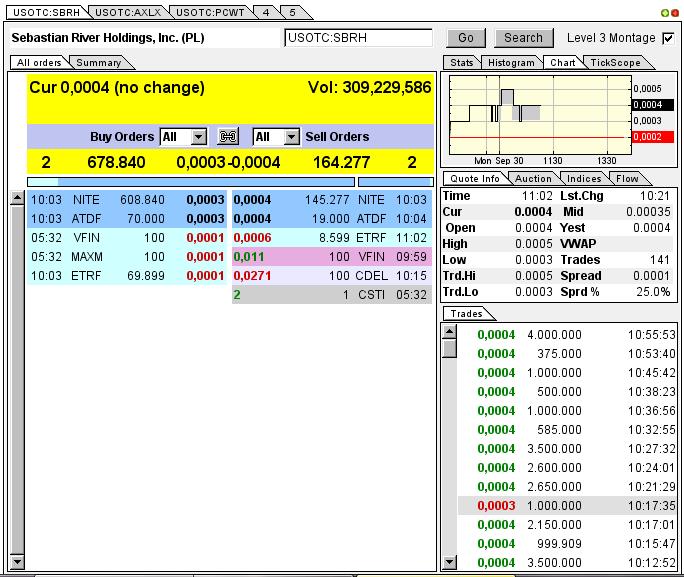Select the NITE buy order for 608.840
684x577 pixels.
tap(127, 200)
